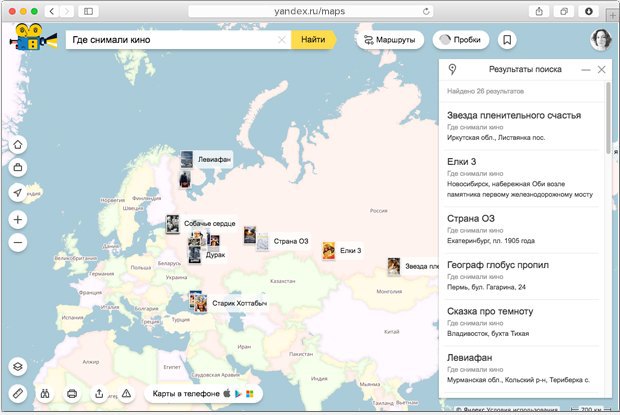Zoom in with the plus map button

coord(18,220)
